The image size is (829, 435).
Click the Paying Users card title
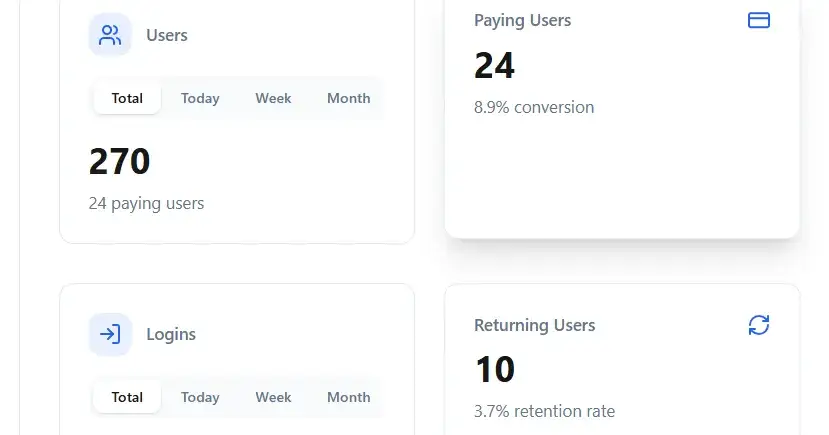pos(523,20)
